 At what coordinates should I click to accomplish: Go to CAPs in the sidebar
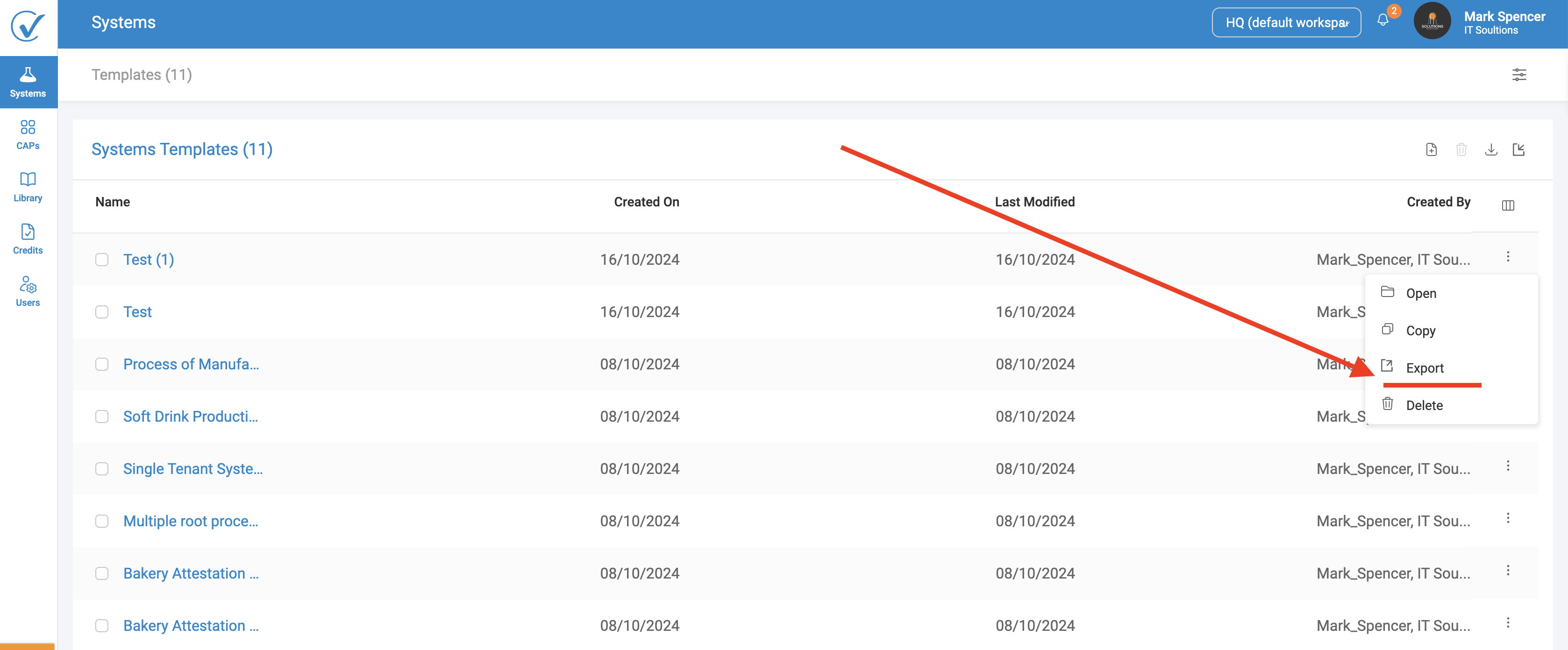pyautogui.click(x=28, y=134)
